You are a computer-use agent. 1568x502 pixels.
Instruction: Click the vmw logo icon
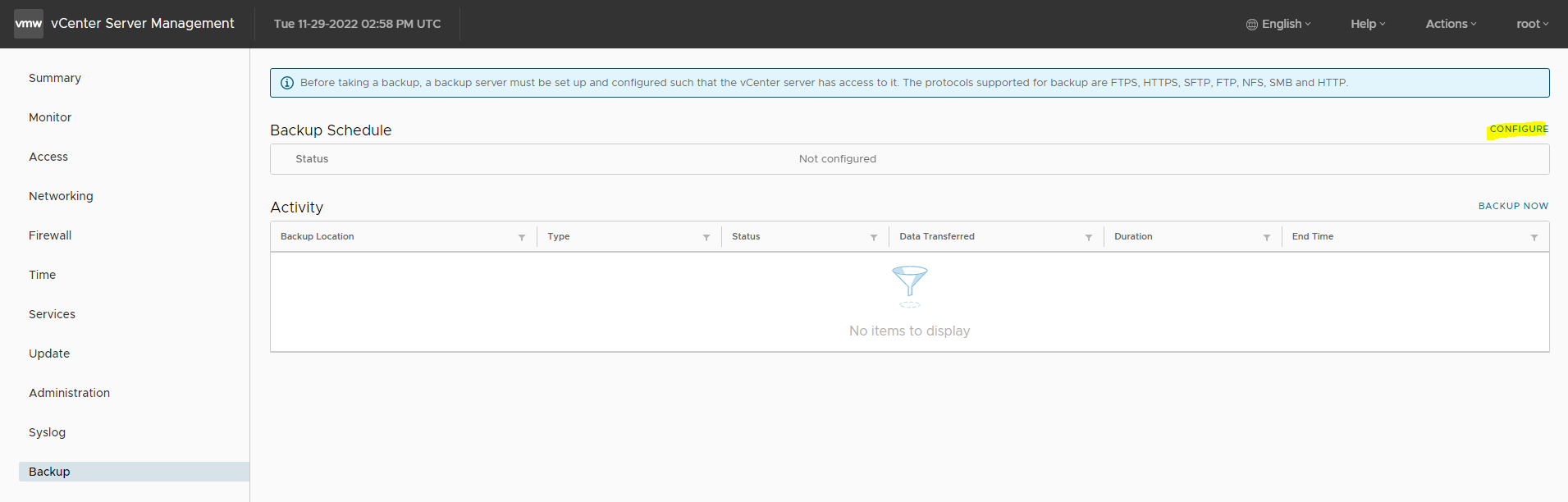pos(29,24)
